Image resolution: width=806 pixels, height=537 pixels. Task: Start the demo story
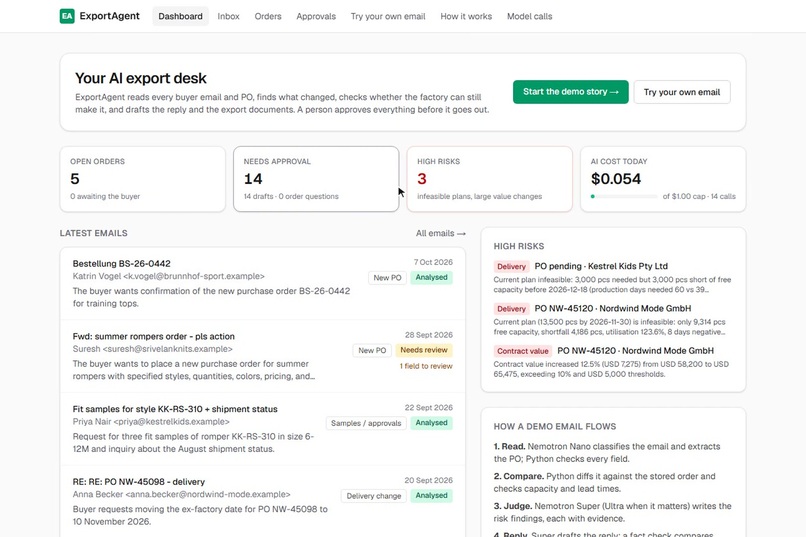click(x=571, y=92)
